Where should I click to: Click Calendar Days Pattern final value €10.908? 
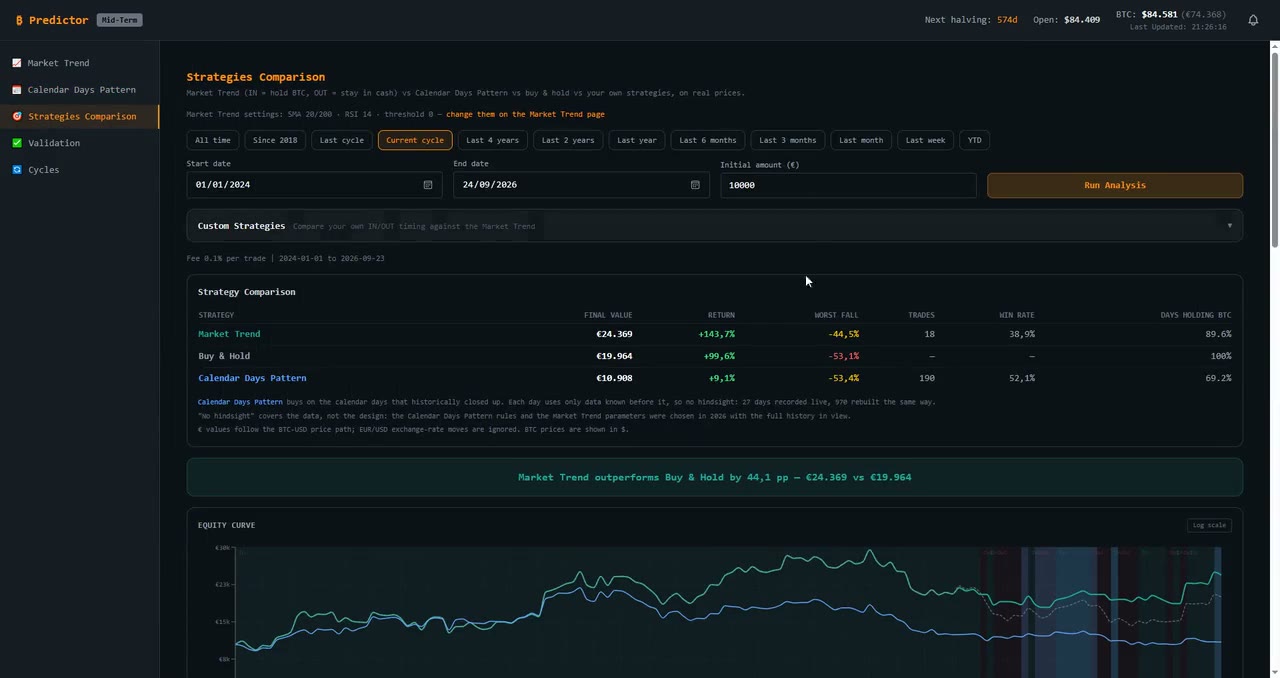[614, 378]
